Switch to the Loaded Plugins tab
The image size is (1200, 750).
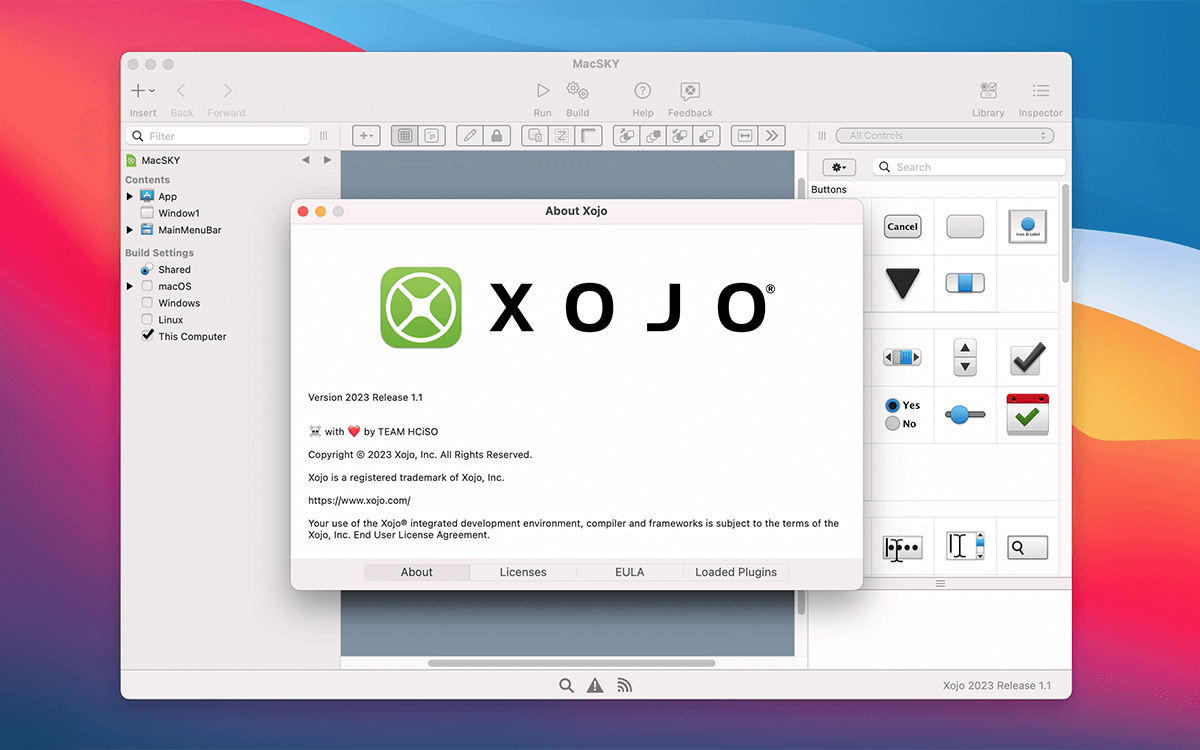pyautogui.click(x=736, y=572)
